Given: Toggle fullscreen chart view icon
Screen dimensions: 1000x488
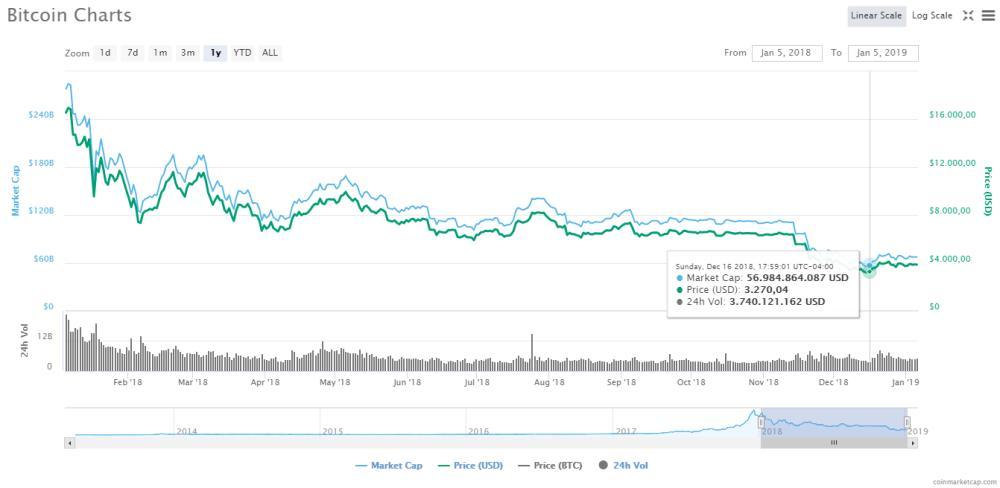Looking at the screenshot, I should [x=967, y=16].
